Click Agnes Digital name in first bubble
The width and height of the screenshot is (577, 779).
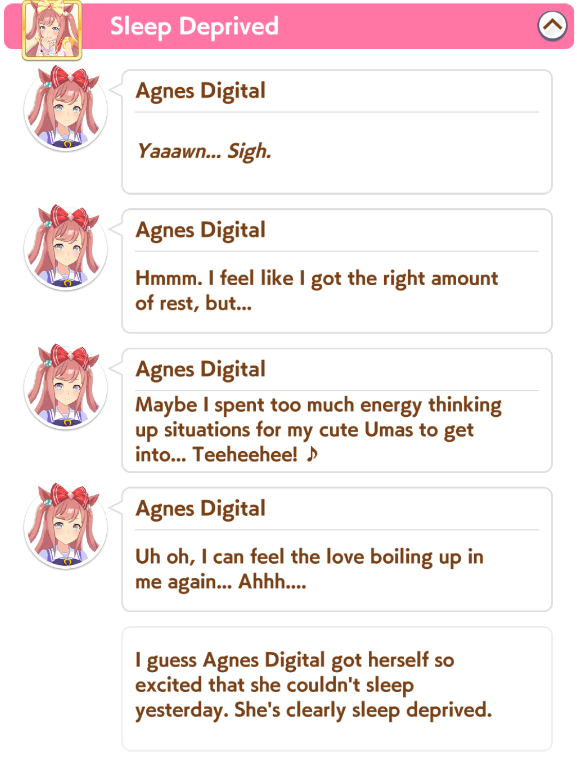pos(200,91)
